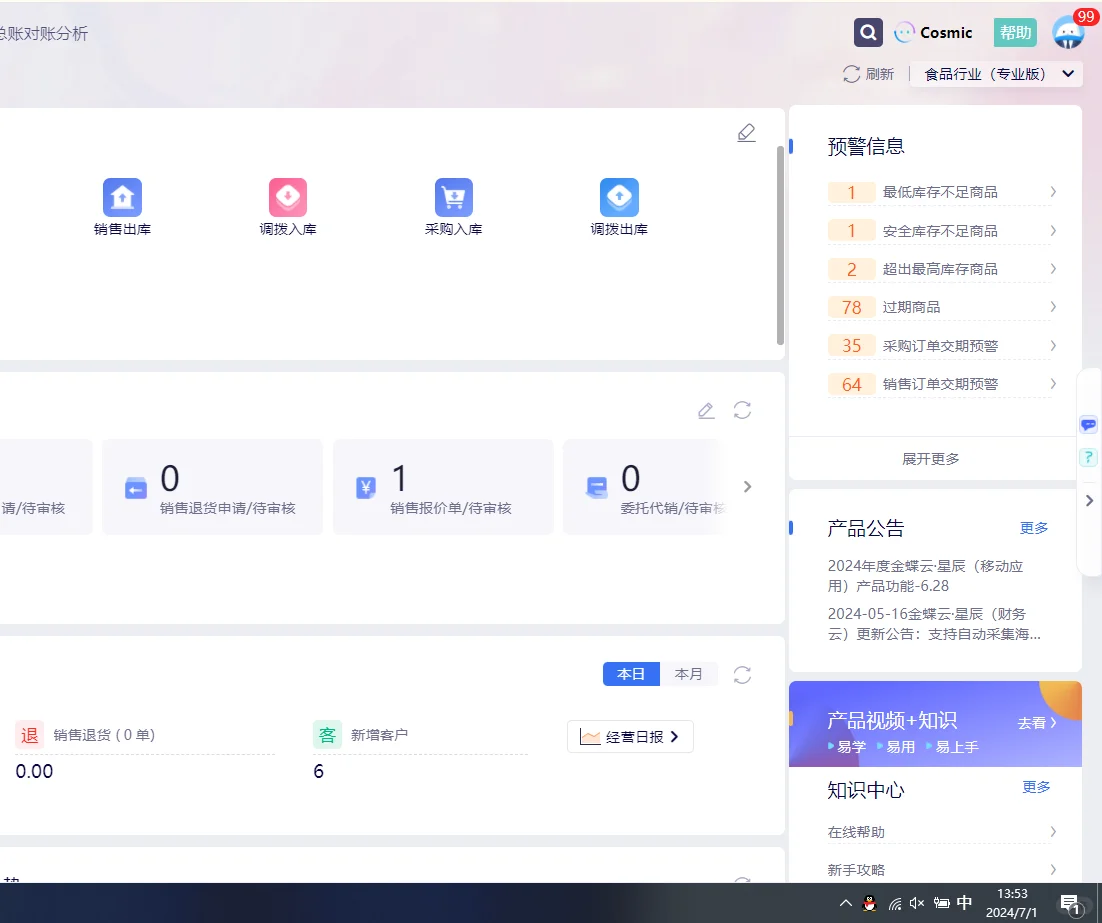Screen dimensions: 1102x923
Task: Open the search magnifier icon
Action: point(867,32)
